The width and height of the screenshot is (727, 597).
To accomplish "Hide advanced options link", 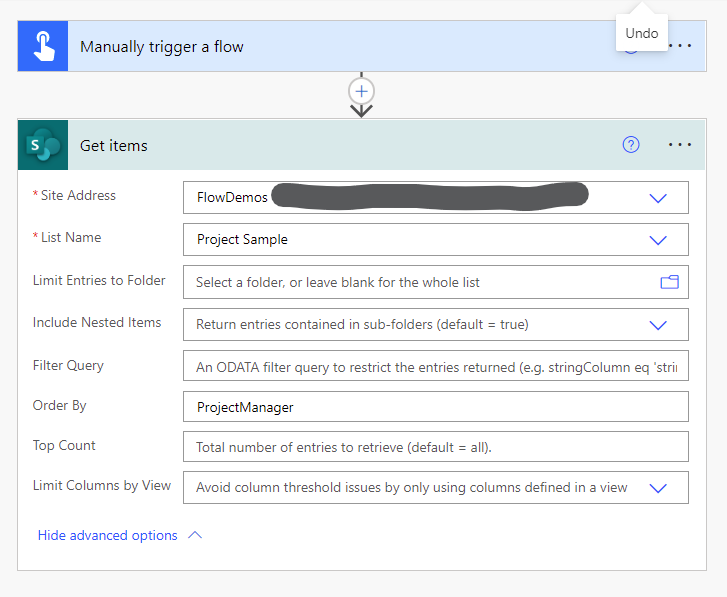I will (108, 535).
